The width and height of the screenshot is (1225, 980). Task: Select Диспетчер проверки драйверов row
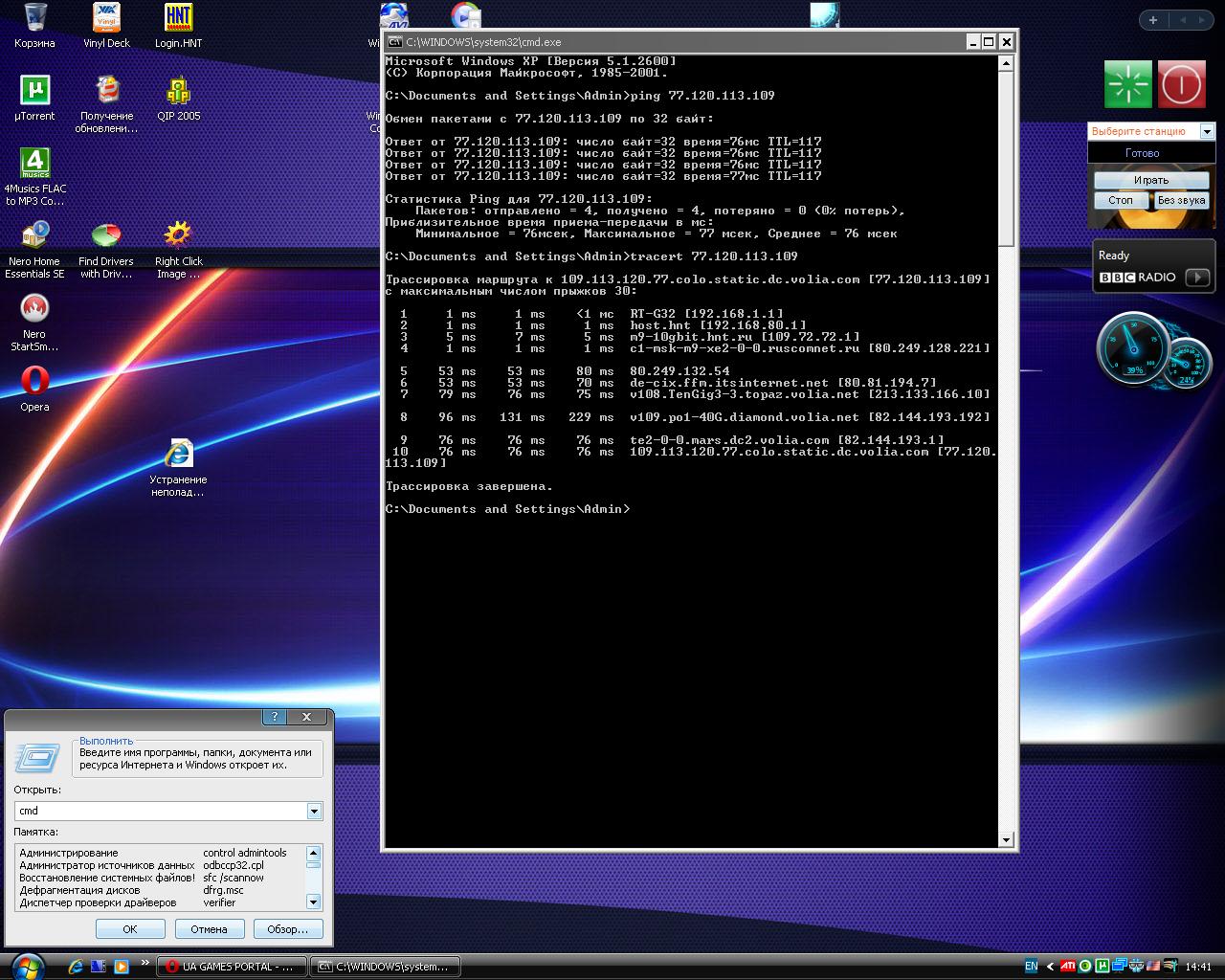pos(161,902)
